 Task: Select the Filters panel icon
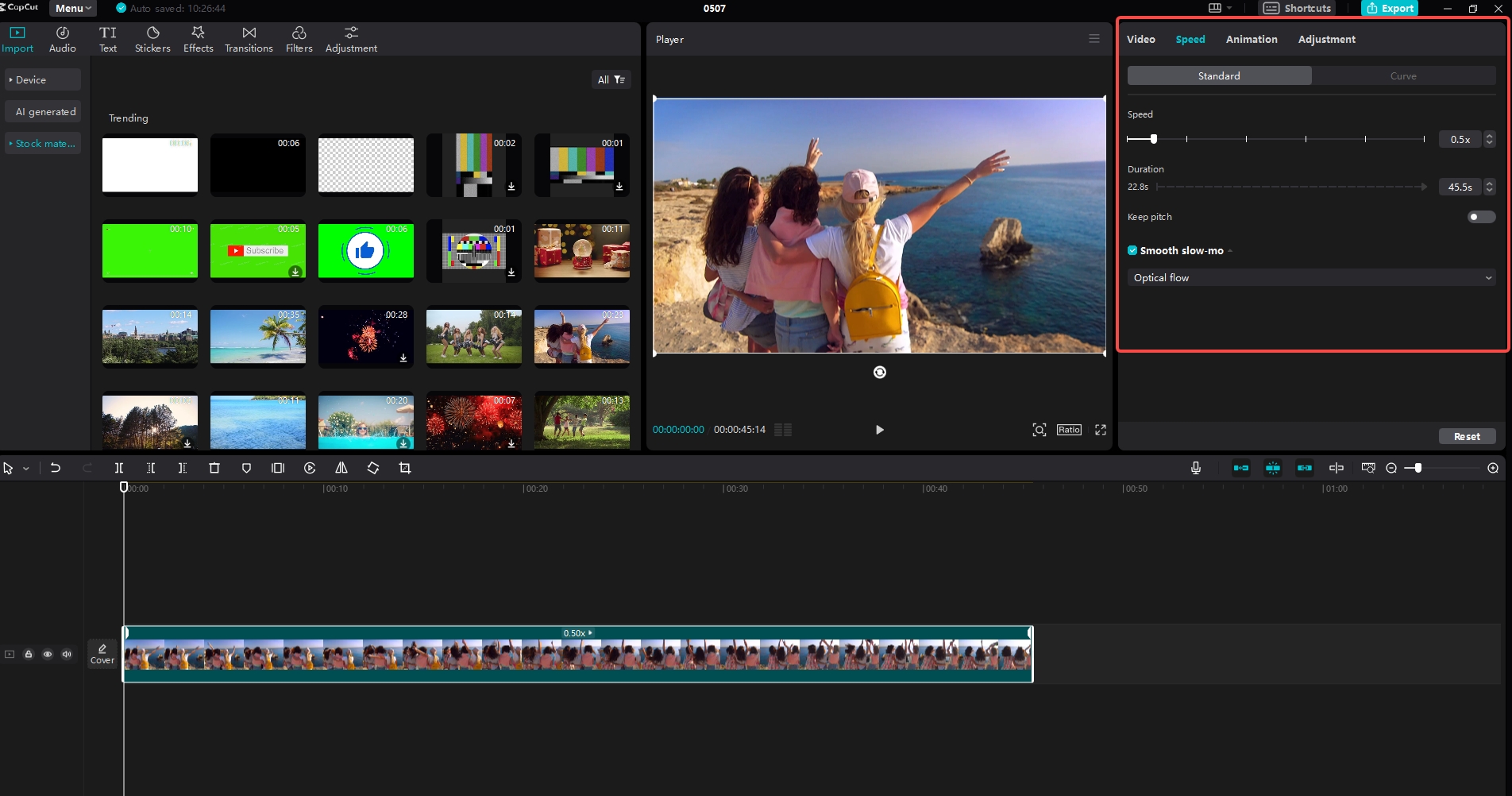tap(299, 38)
